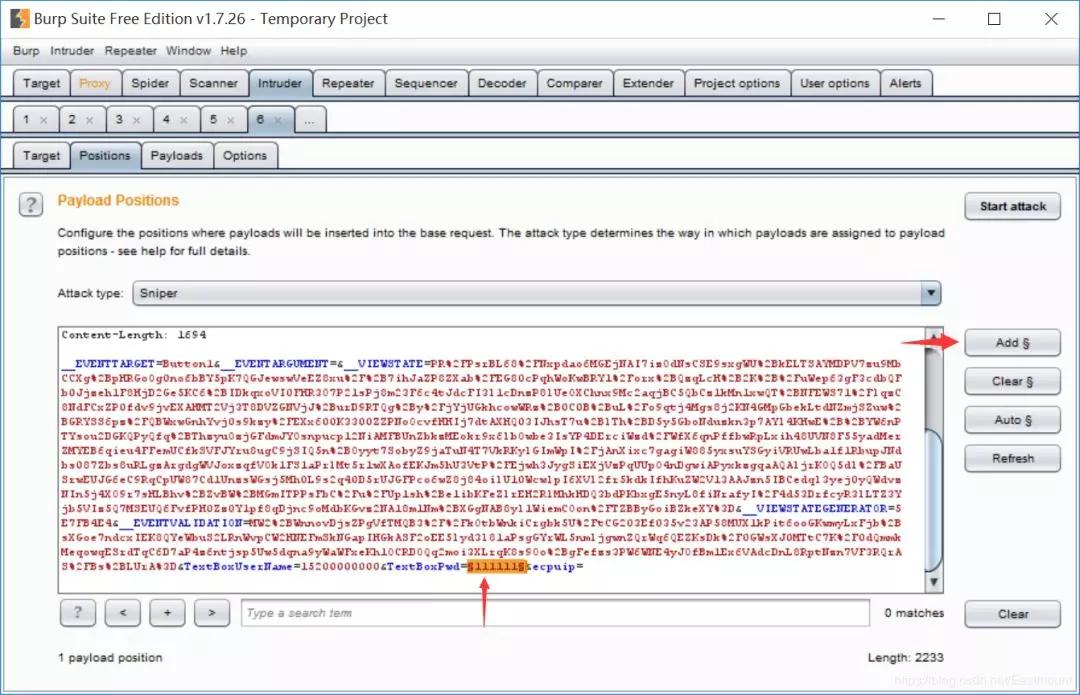Click the '1 payload position' status text

pos(110,658)
